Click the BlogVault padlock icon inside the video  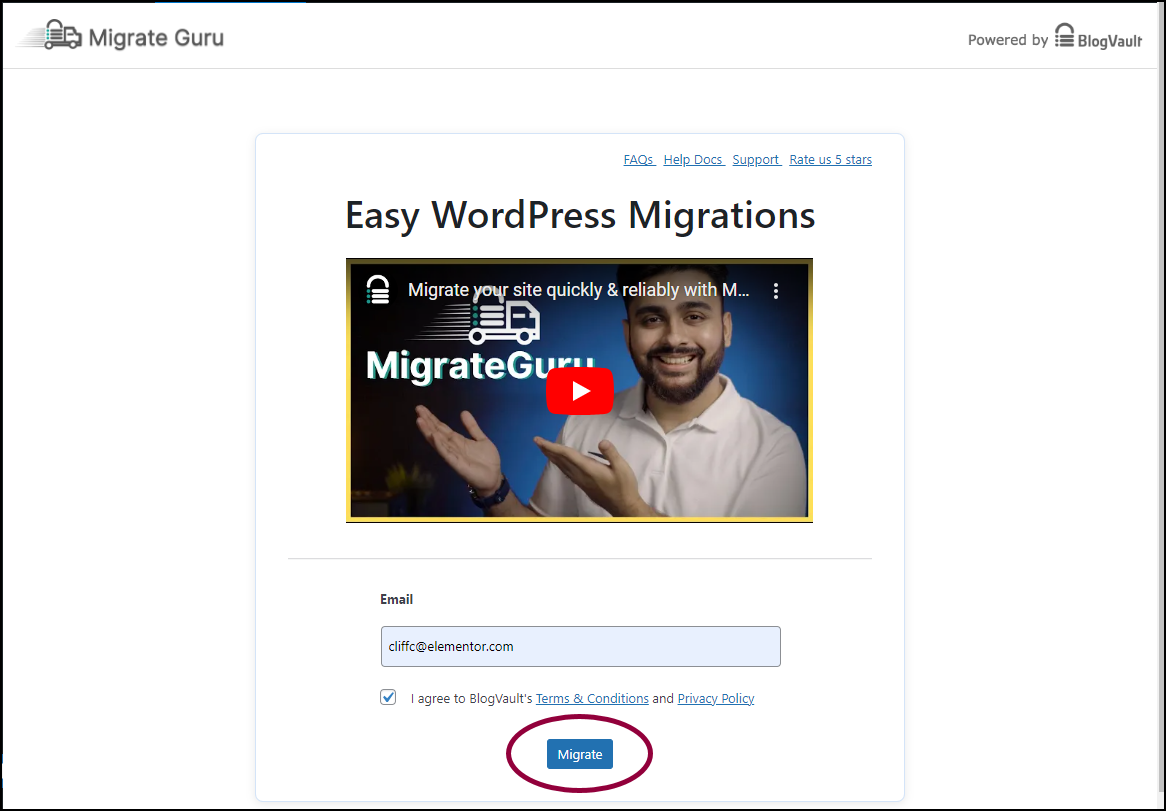378,289
